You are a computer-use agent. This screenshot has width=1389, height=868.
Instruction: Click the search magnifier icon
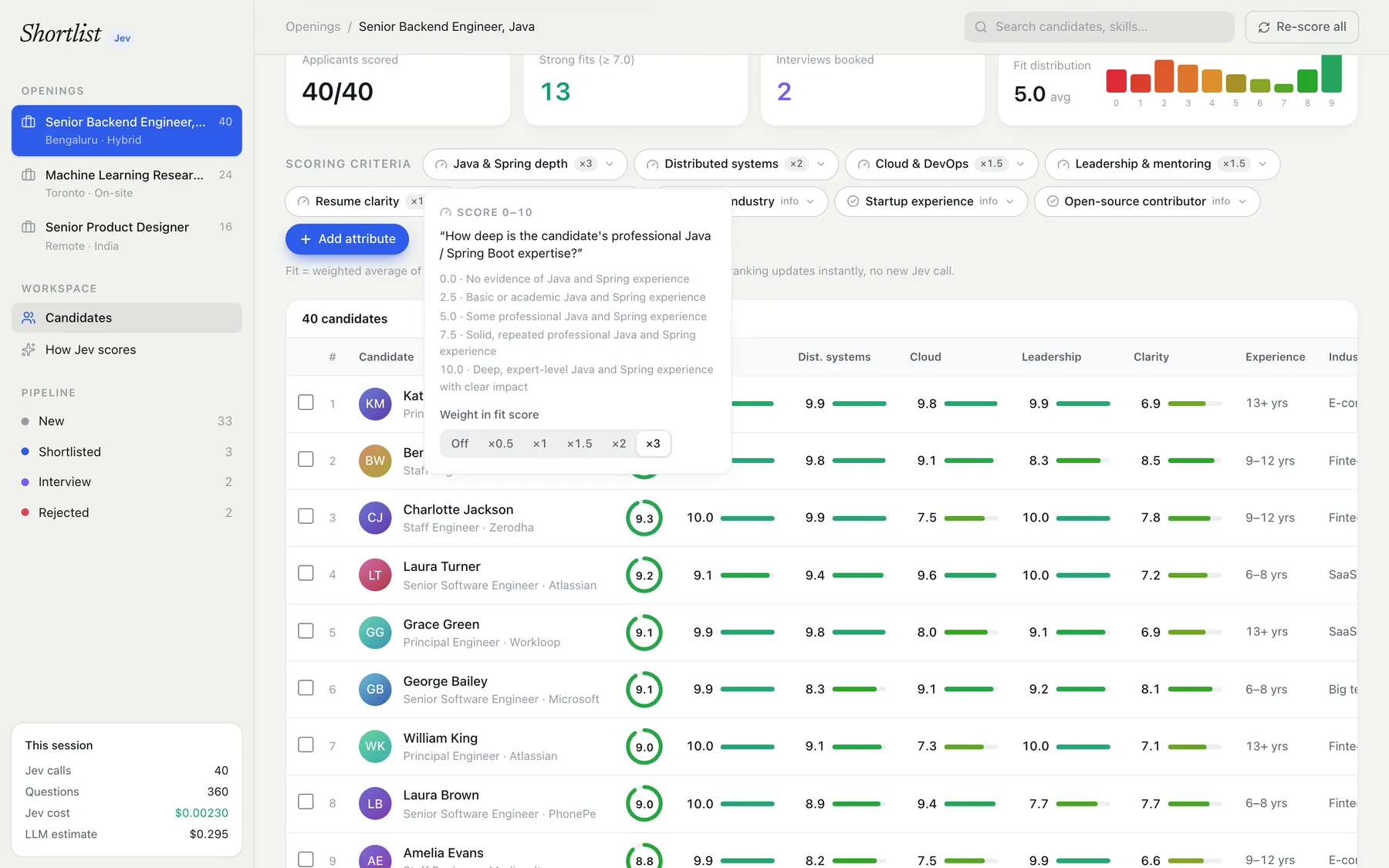(x=981, y=27)
